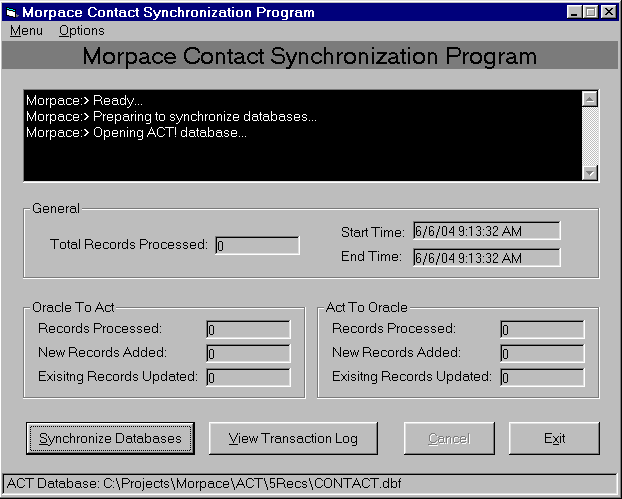622x499 pixels.
Task: Maximize the Morpace window
Action: point(590,12)
